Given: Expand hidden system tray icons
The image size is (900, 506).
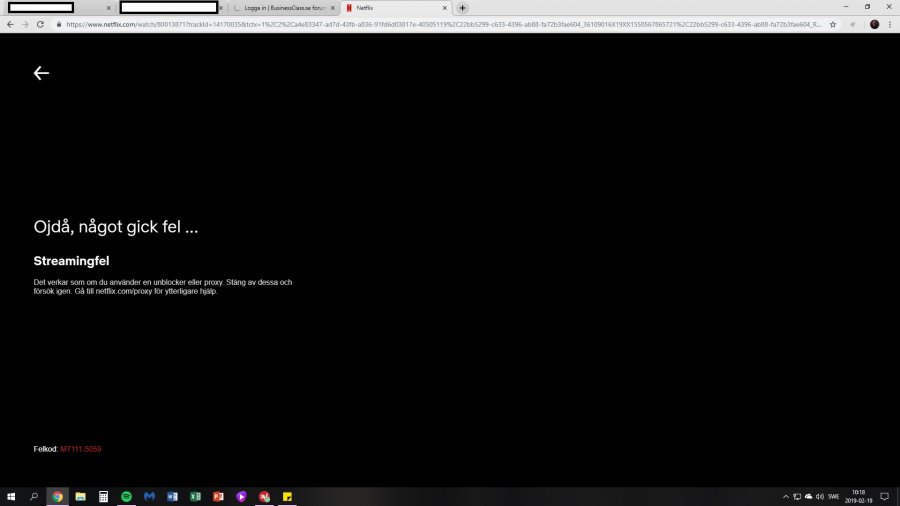Looking at the screenshot, I should 784,496.
